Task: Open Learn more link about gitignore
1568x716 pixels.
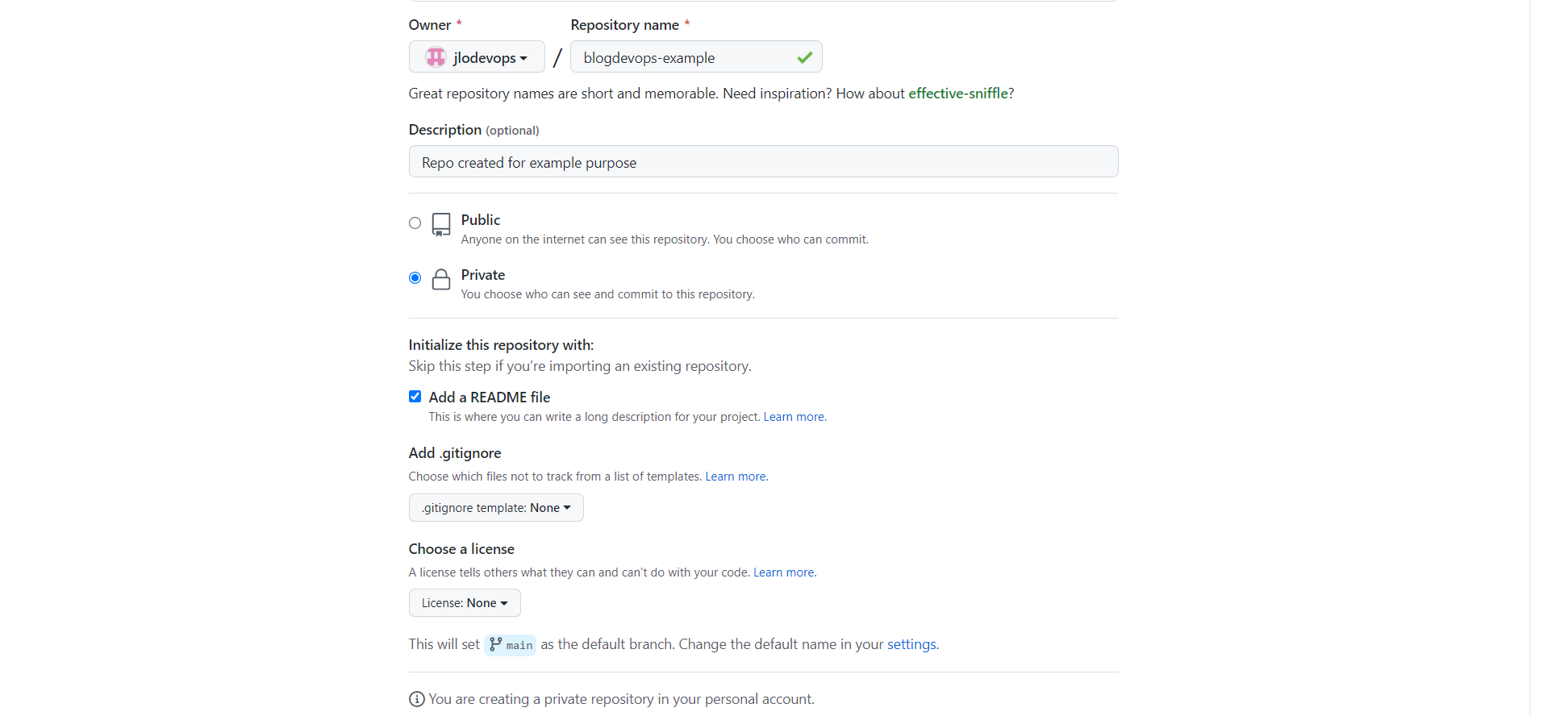Action: coord(736,477)
